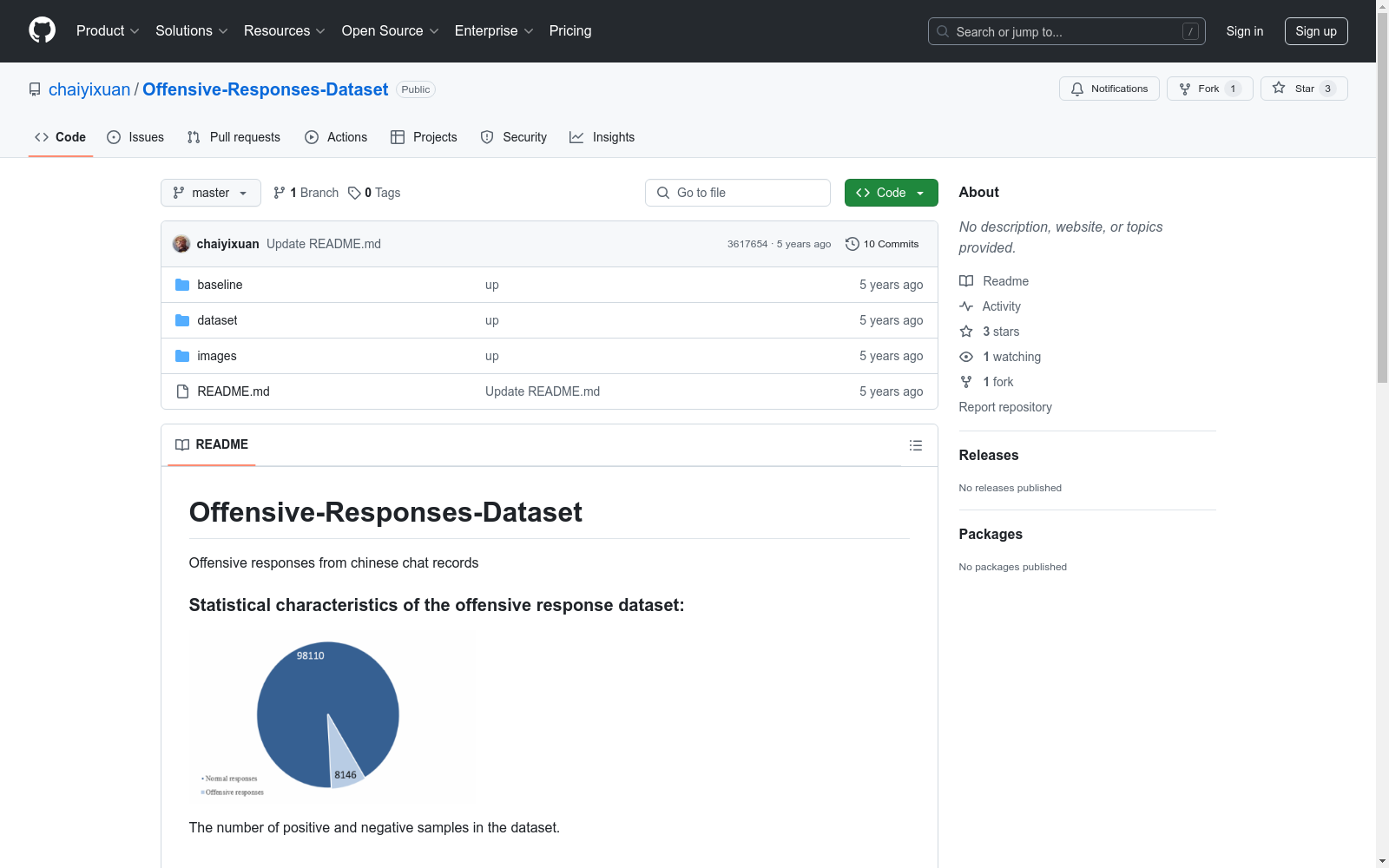Click the Activity pulse icon
The height and width of the screenshot is (868, 1389).
coord(966,306)
